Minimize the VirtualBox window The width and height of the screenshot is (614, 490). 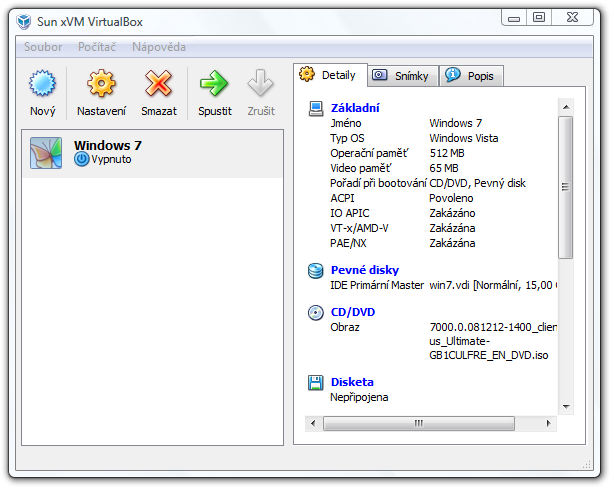(514, 18)
